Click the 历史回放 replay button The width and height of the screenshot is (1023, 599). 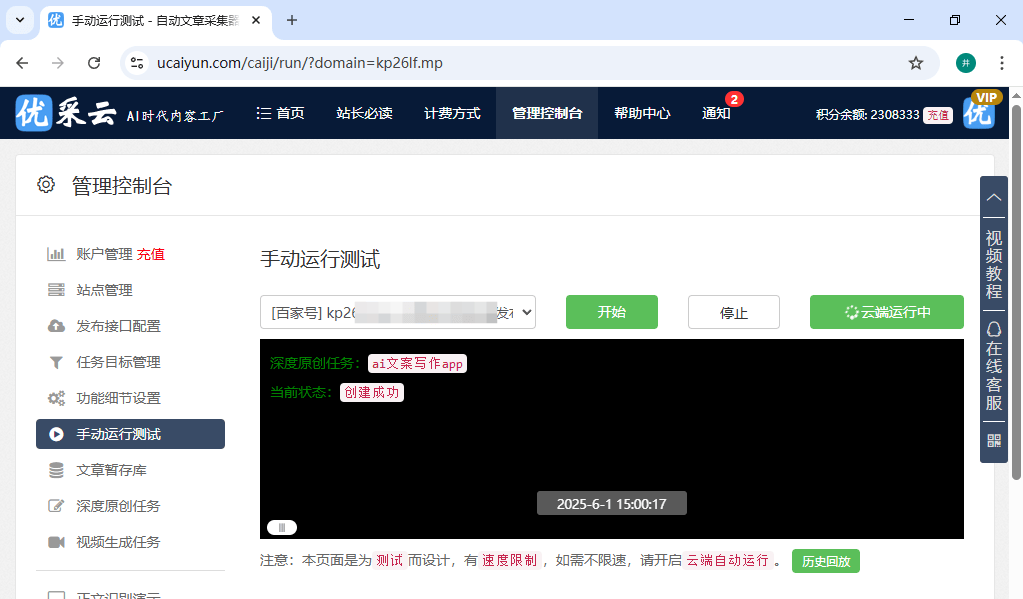pos(825,561)
